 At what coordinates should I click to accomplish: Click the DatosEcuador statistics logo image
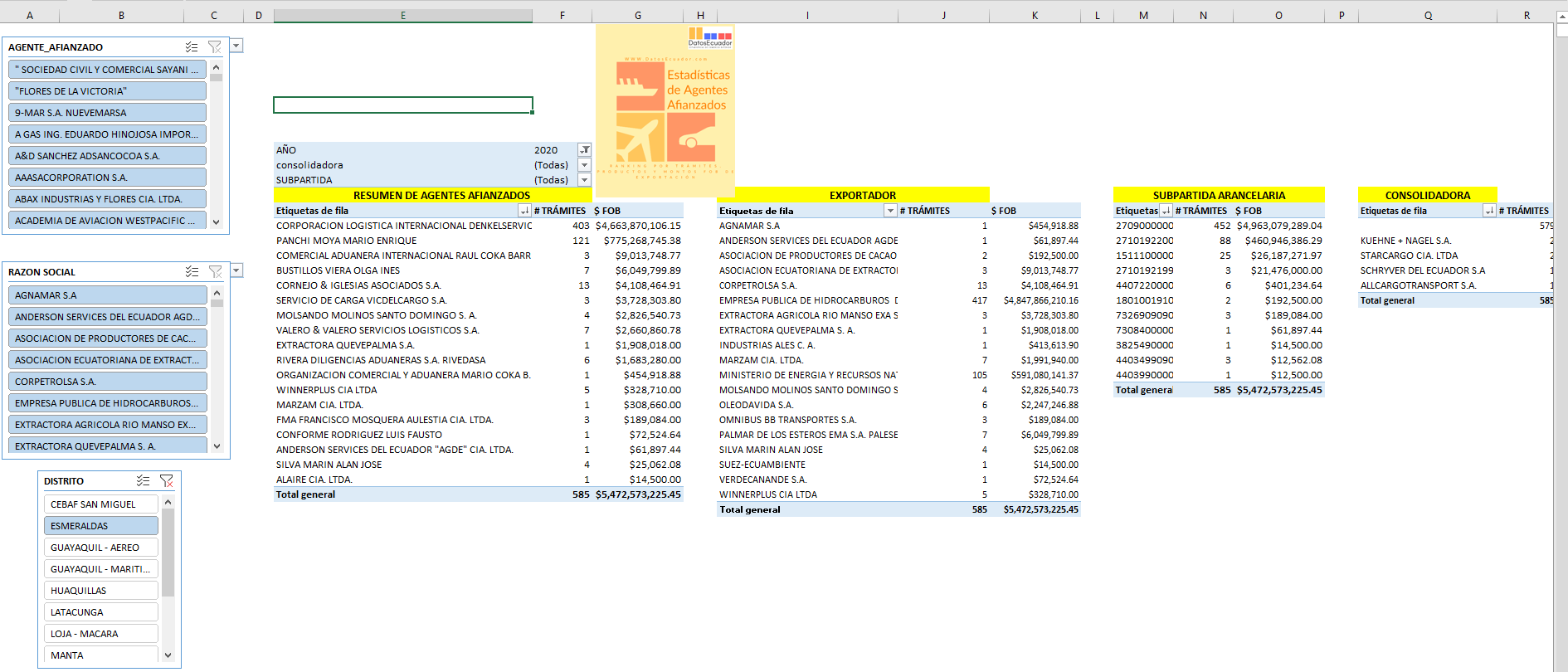coord(665,110)
